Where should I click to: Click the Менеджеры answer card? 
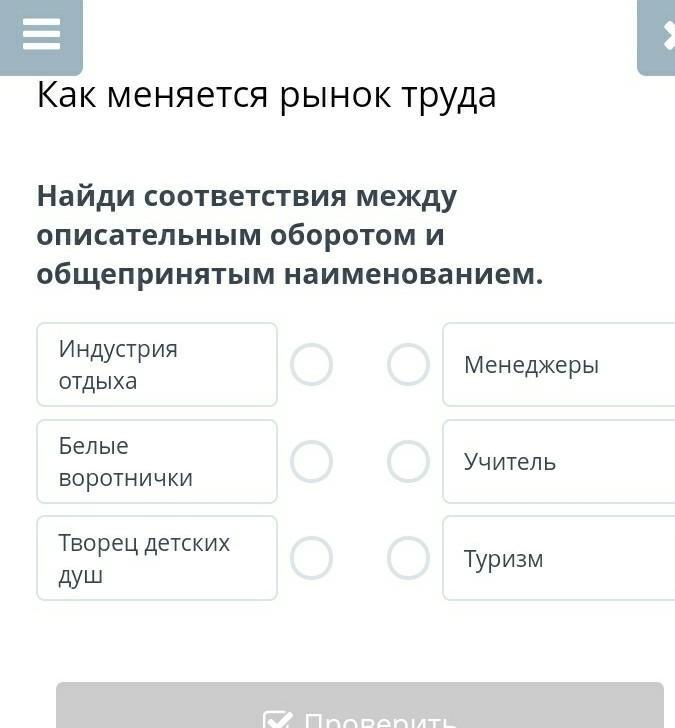pos(560,365)
